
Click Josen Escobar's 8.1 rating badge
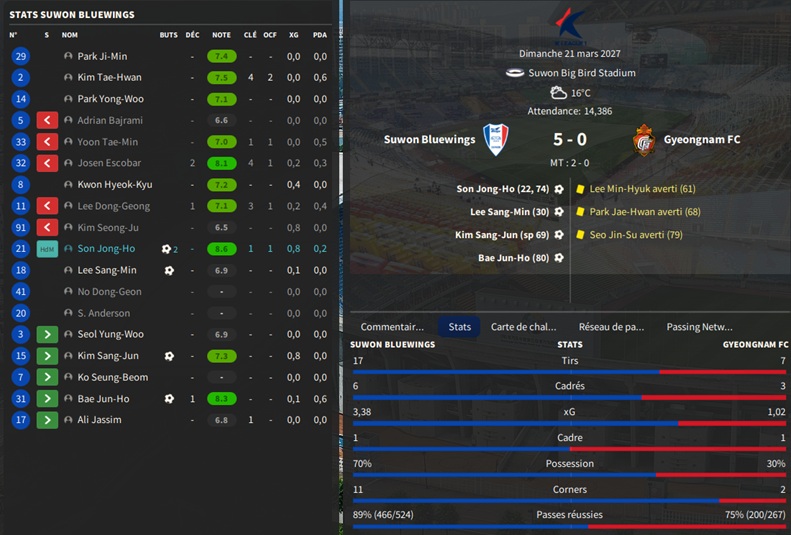[222, 163]
